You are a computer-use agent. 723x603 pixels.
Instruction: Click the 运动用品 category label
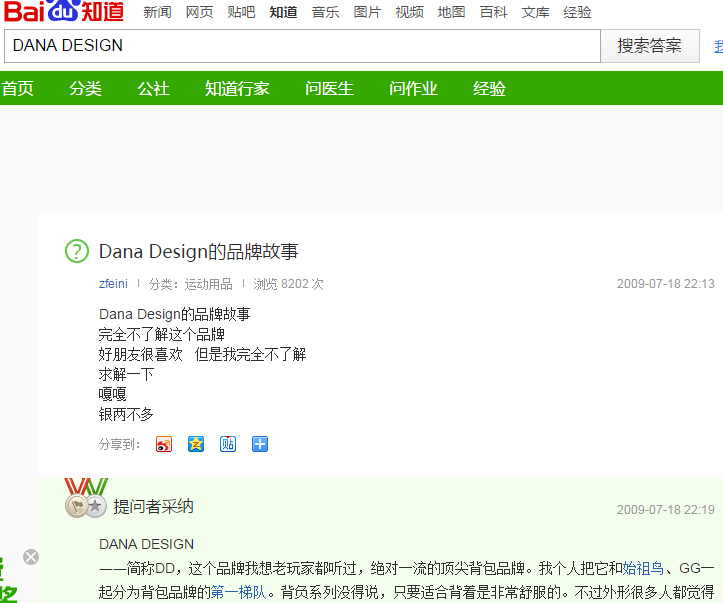(x=208, y=284)
